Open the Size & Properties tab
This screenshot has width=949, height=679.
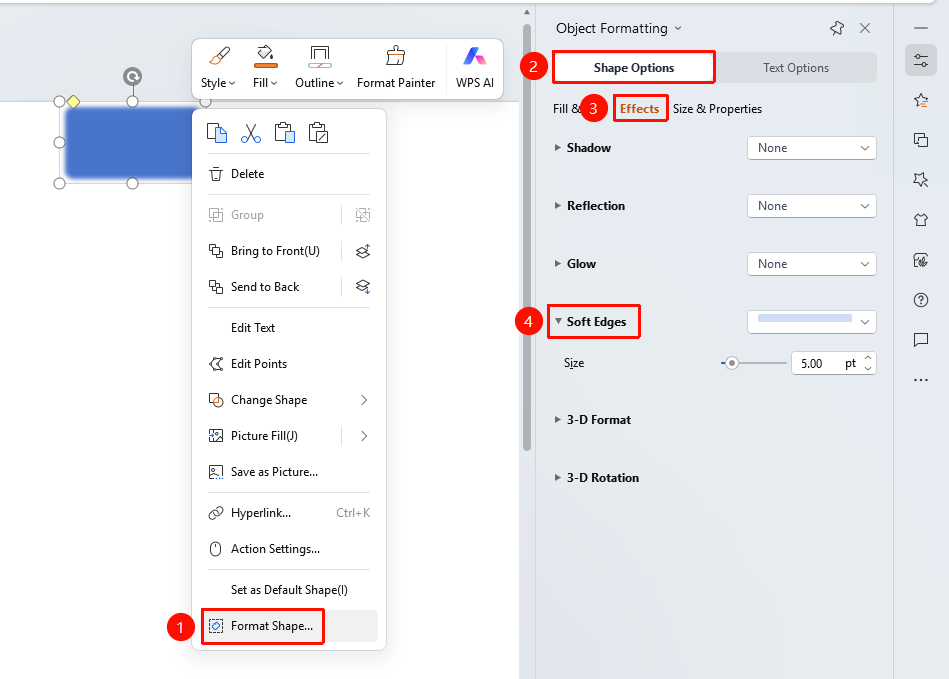(x=717, y=109)
